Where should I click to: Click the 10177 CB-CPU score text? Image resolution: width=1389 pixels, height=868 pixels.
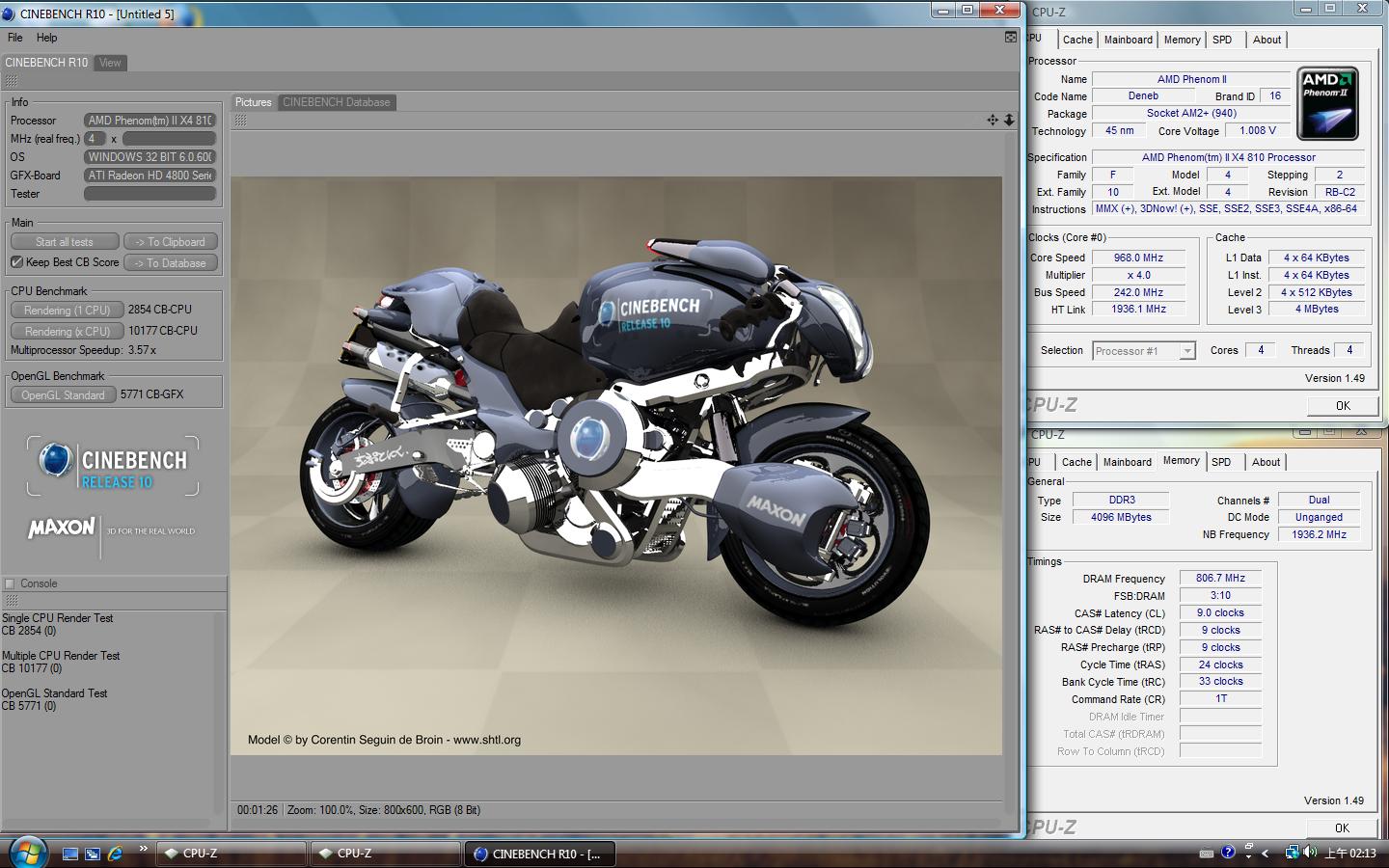(x=163, y=331)
